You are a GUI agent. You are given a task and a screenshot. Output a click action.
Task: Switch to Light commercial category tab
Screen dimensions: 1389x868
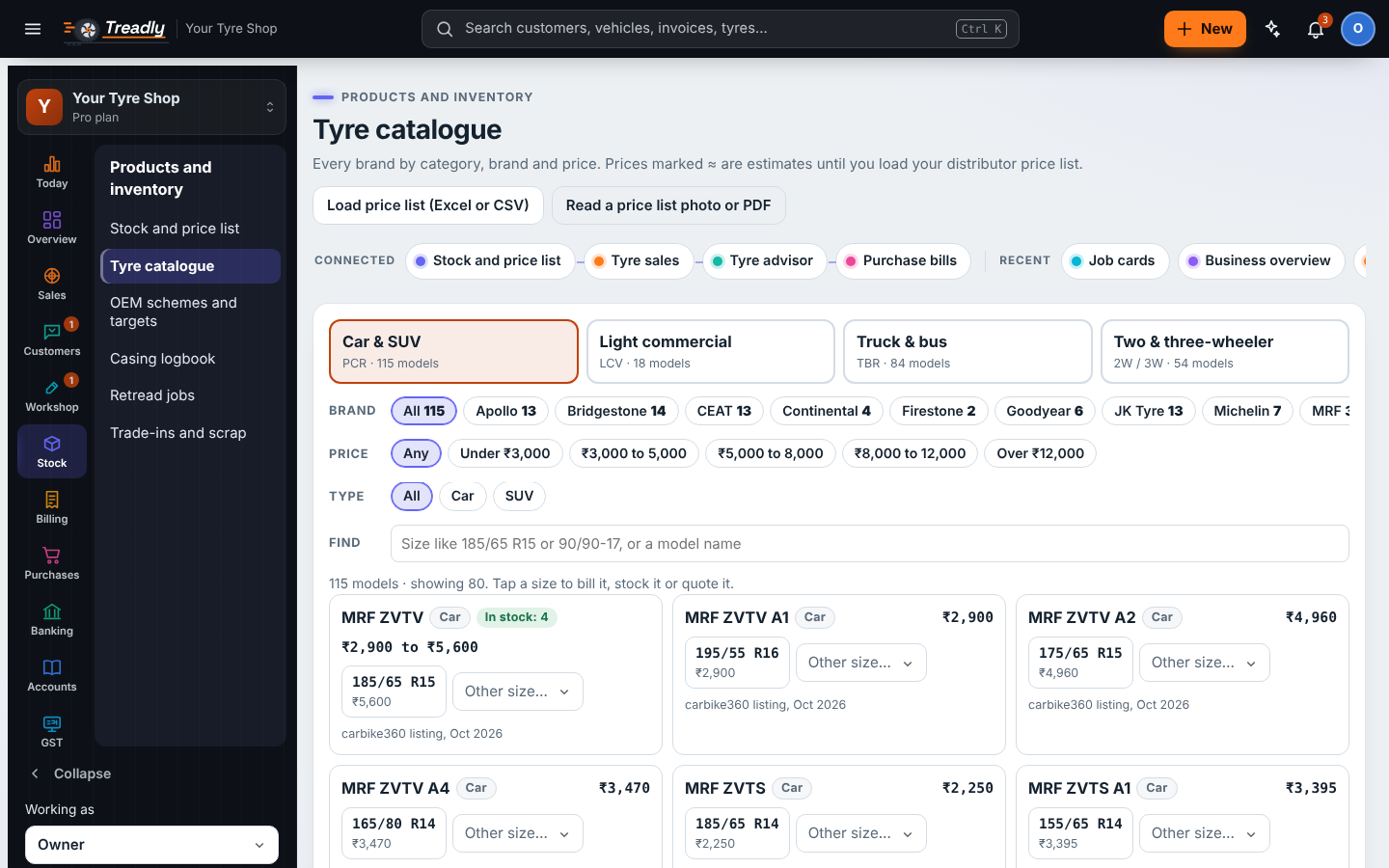pyautogui.click(x=711, y=352)
